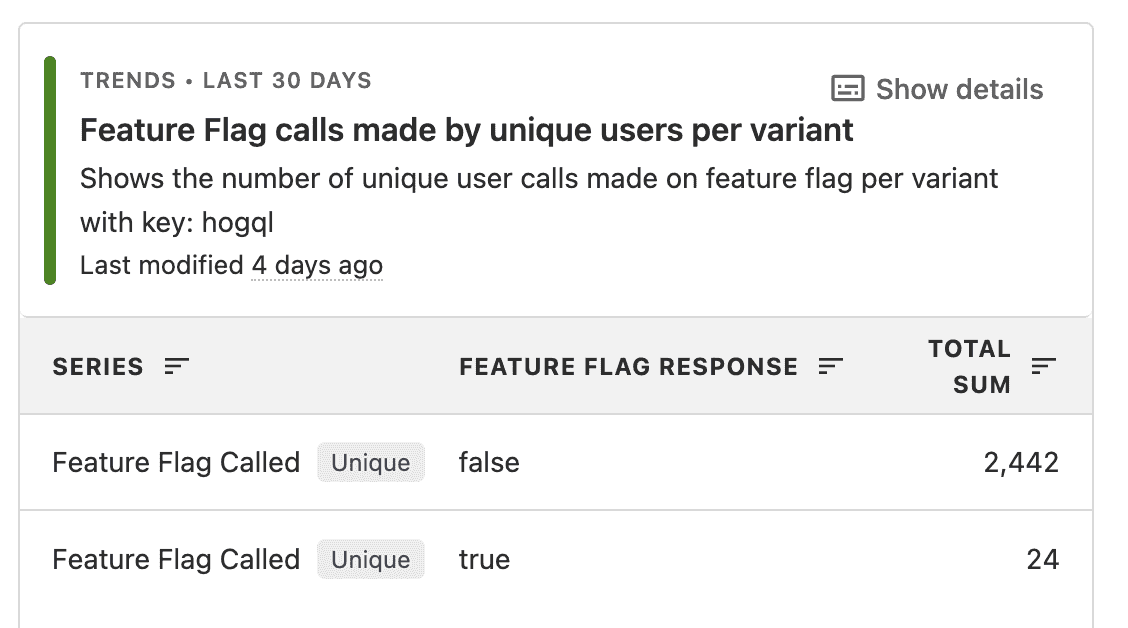Screen dimensions: 1128x628
Task: Sort by the SERIES header label
Action: [98, 367]
